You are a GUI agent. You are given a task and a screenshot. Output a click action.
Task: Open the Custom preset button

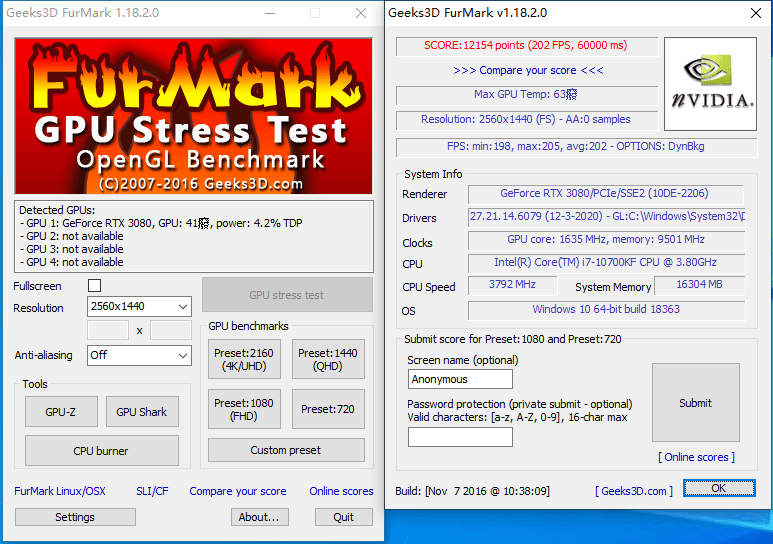click(286, 450)
